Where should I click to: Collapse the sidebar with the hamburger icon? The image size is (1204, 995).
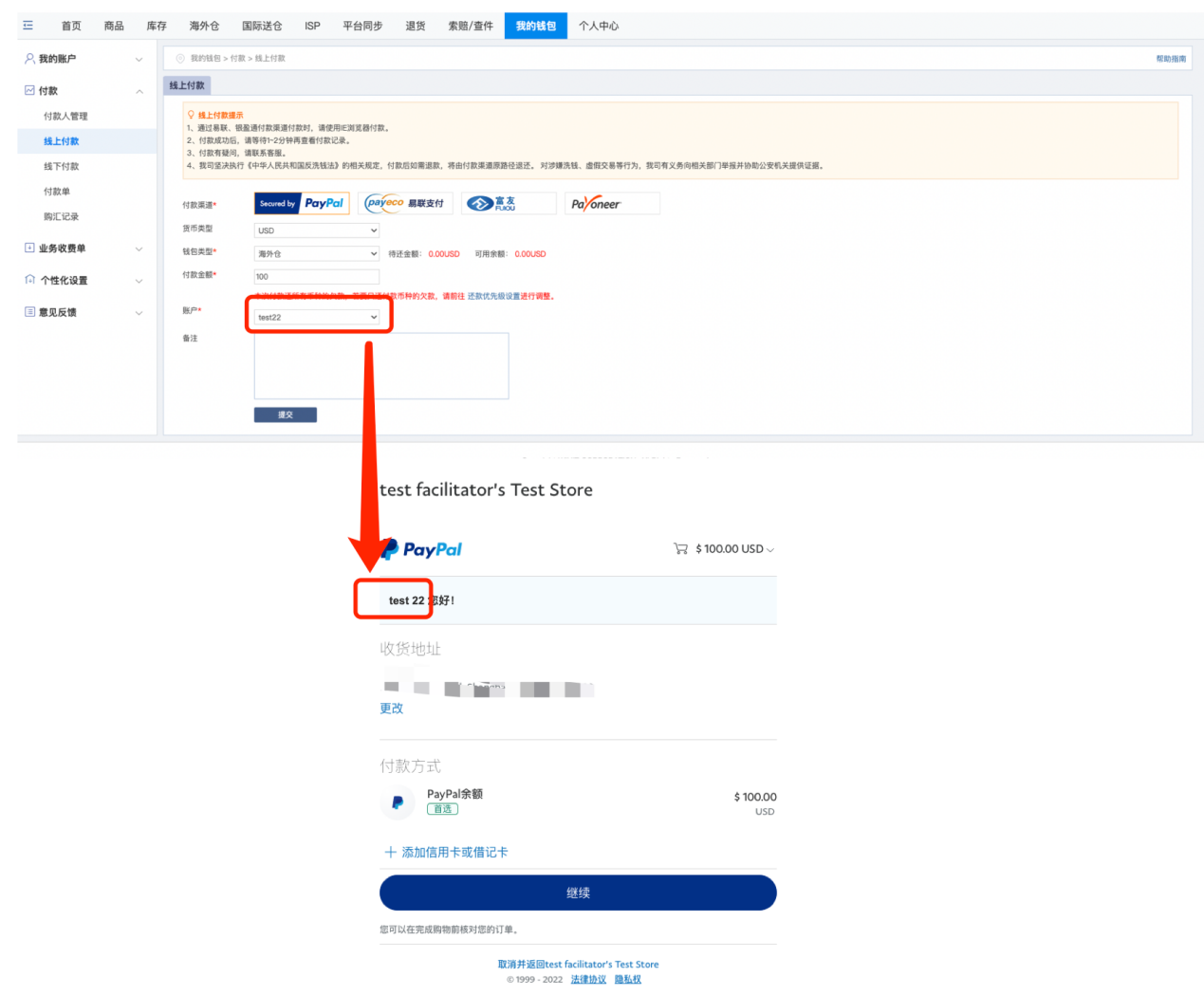pos(28,26)
